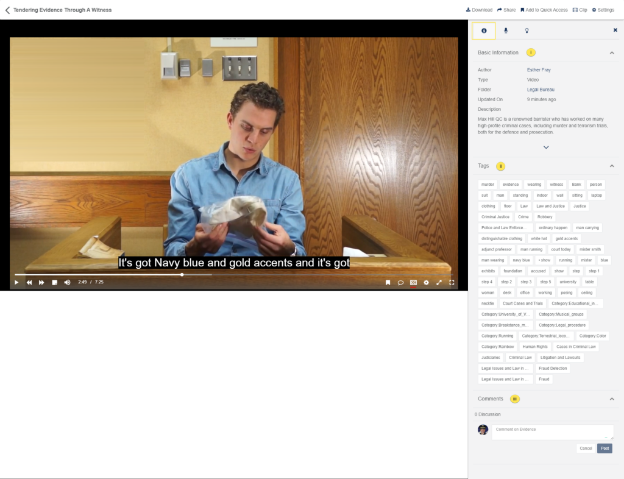Viewport: 624px width, 479px height.
Task: Switch to the microphone transcript tab
Action: [505, 31]
